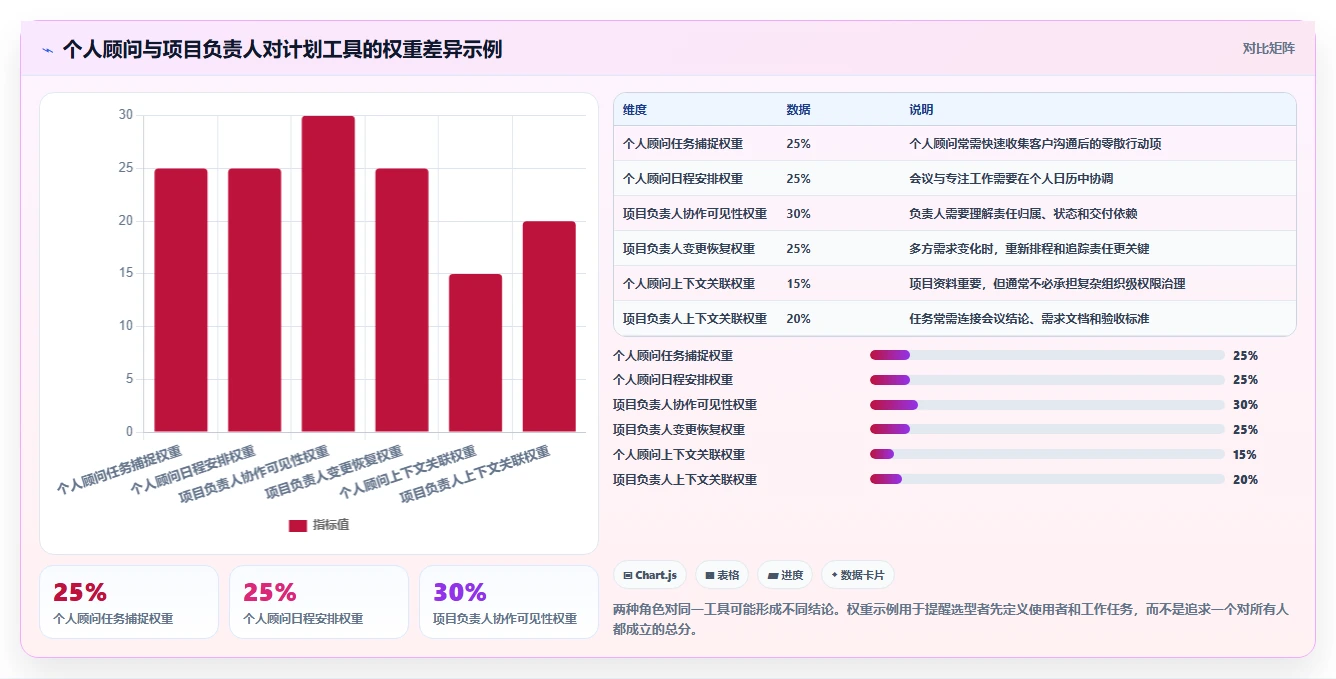Open the 项目负责人协作可见性权重 30% stat card

coord(509,602)
